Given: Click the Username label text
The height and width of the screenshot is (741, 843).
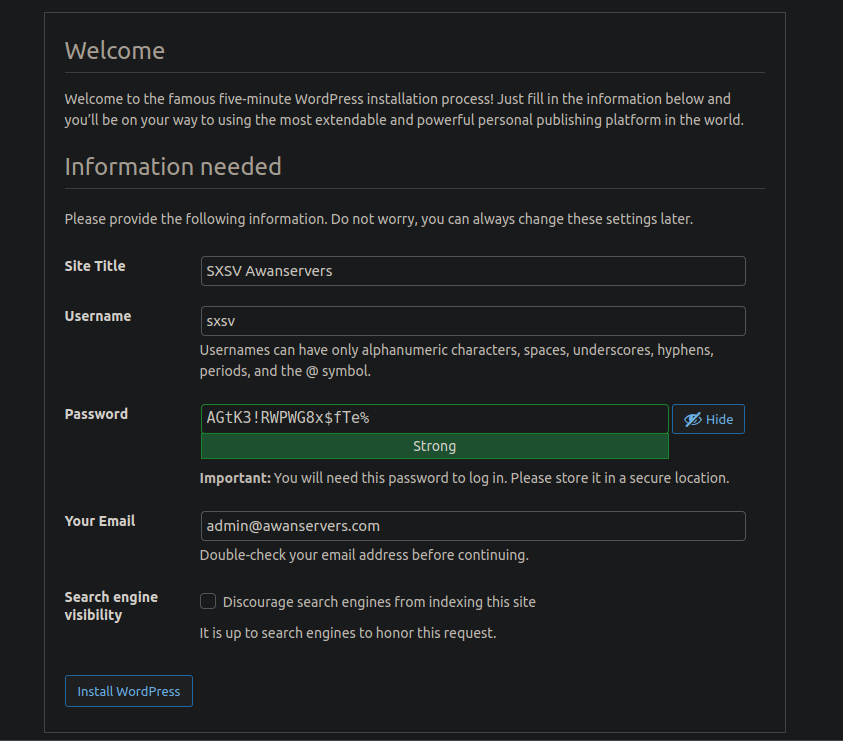Looking at the screenshot, I should (x=98, y=316).
